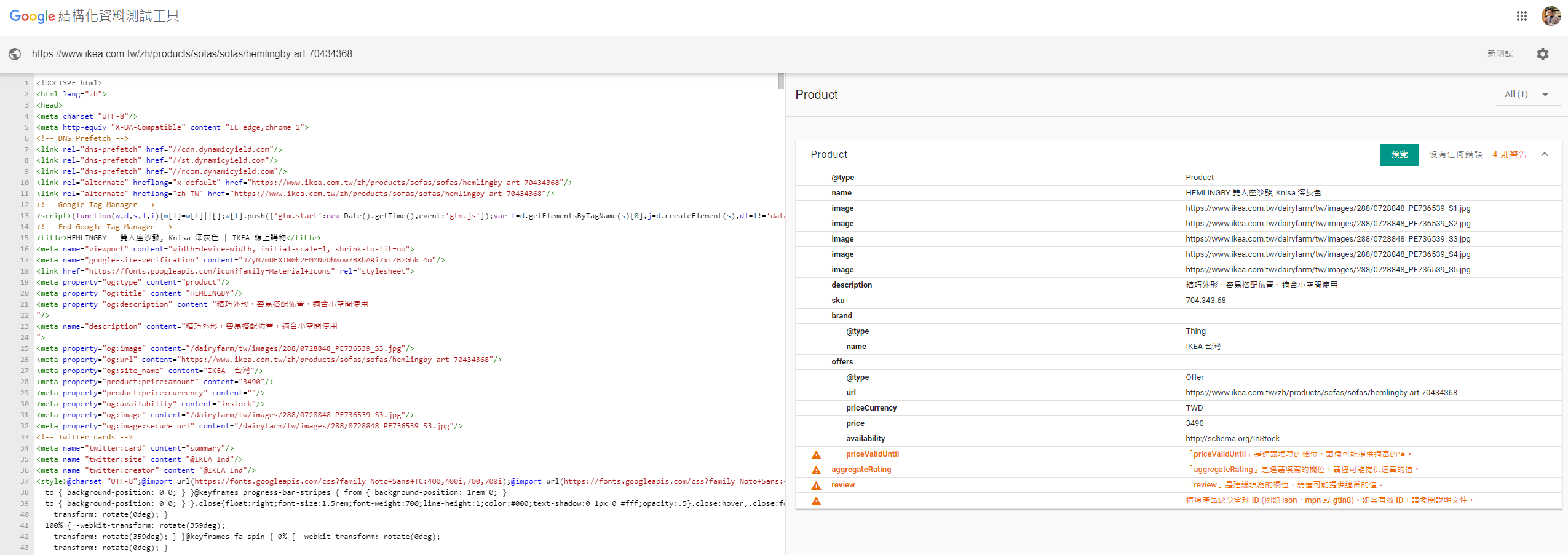Click the priceValidUntil warning triangle icon

tap(816, 455)
